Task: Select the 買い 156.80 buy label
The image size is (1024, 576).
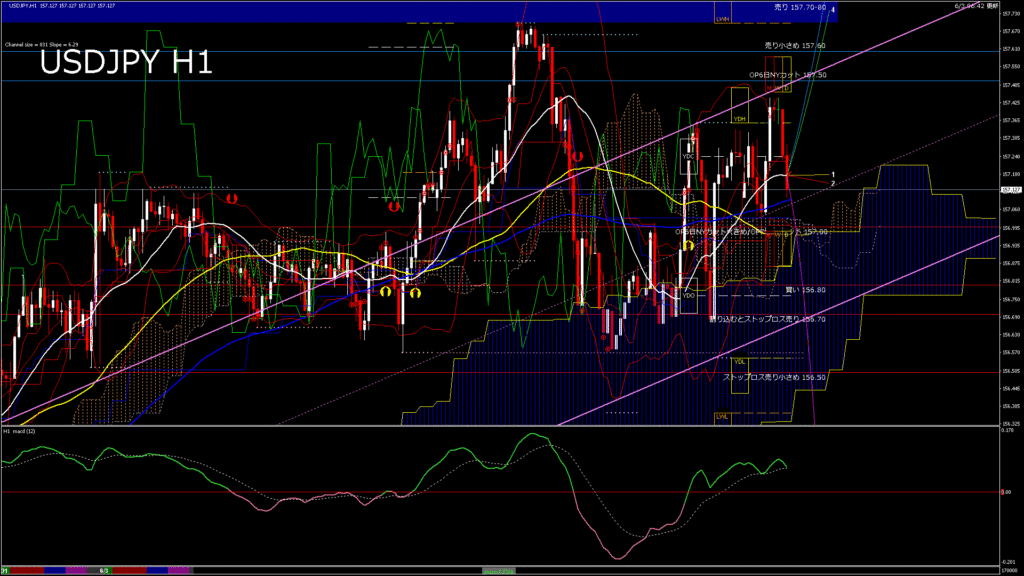Action: [x=805, y=290]
